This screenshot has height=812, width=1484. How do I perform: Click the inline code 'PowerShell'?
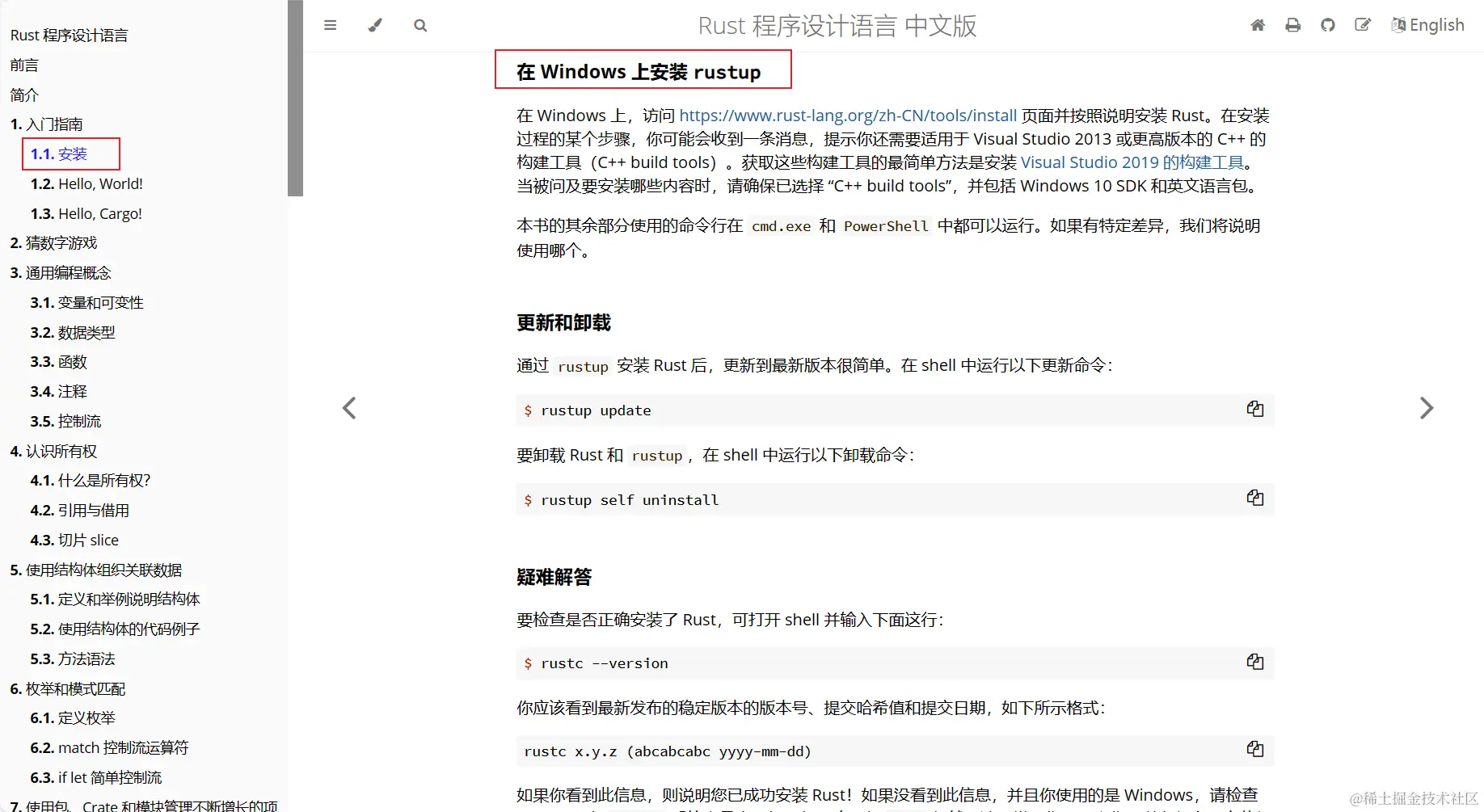886,226
